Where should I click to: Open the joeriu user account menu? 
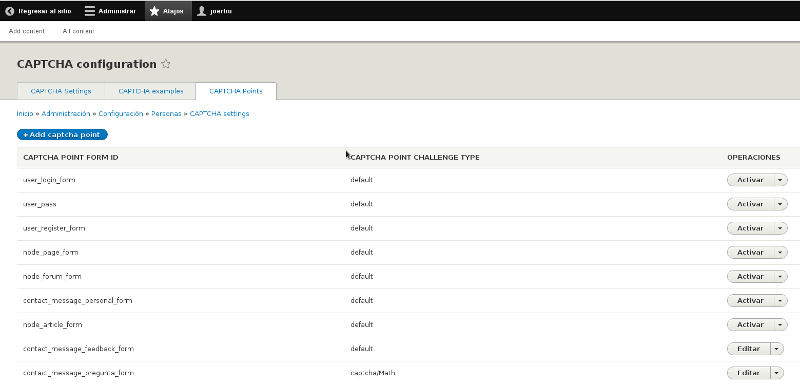(215, 11)
